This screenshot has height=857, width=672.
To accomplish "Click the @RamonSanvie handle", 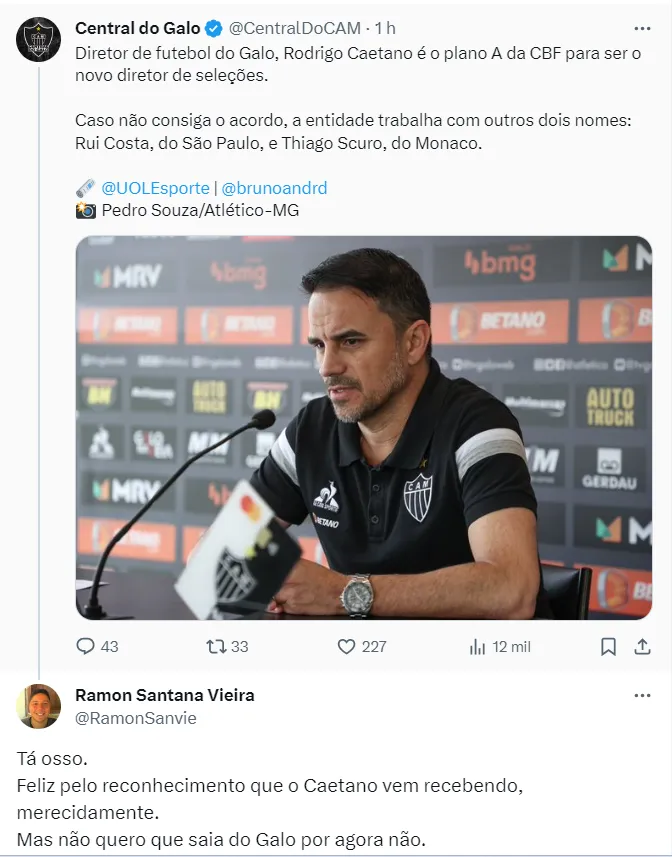I will tap(135, 718).
